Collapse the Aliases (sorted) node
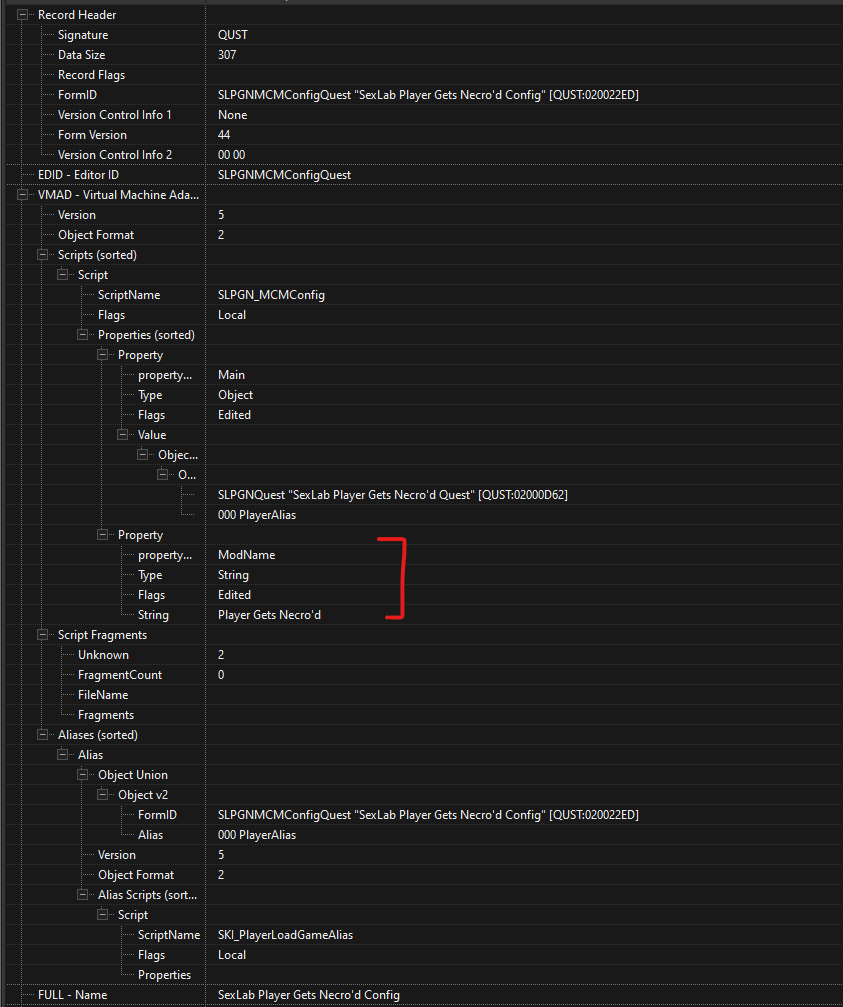The height and width of the screenshot is (1007, 843). [42, 735]
